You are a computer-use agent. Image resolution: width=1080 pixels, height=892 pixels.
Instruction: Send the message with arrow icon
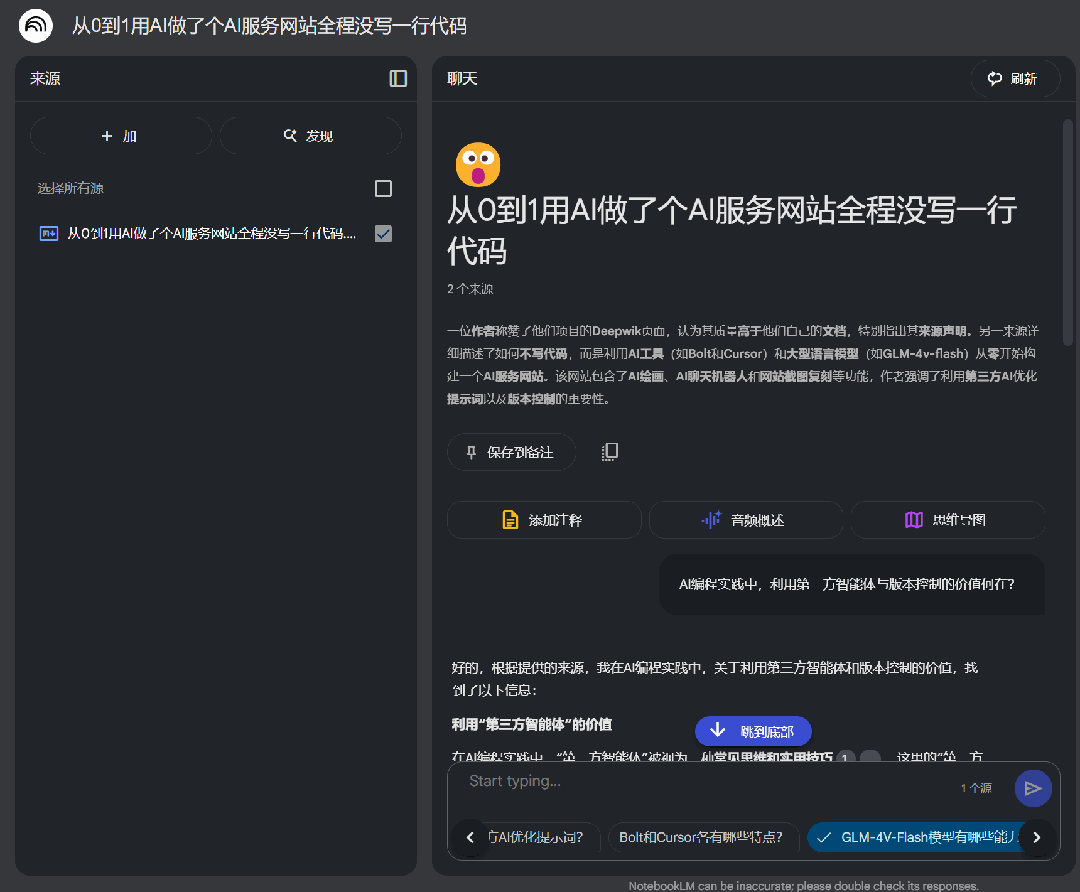[x=1032, y=788]
